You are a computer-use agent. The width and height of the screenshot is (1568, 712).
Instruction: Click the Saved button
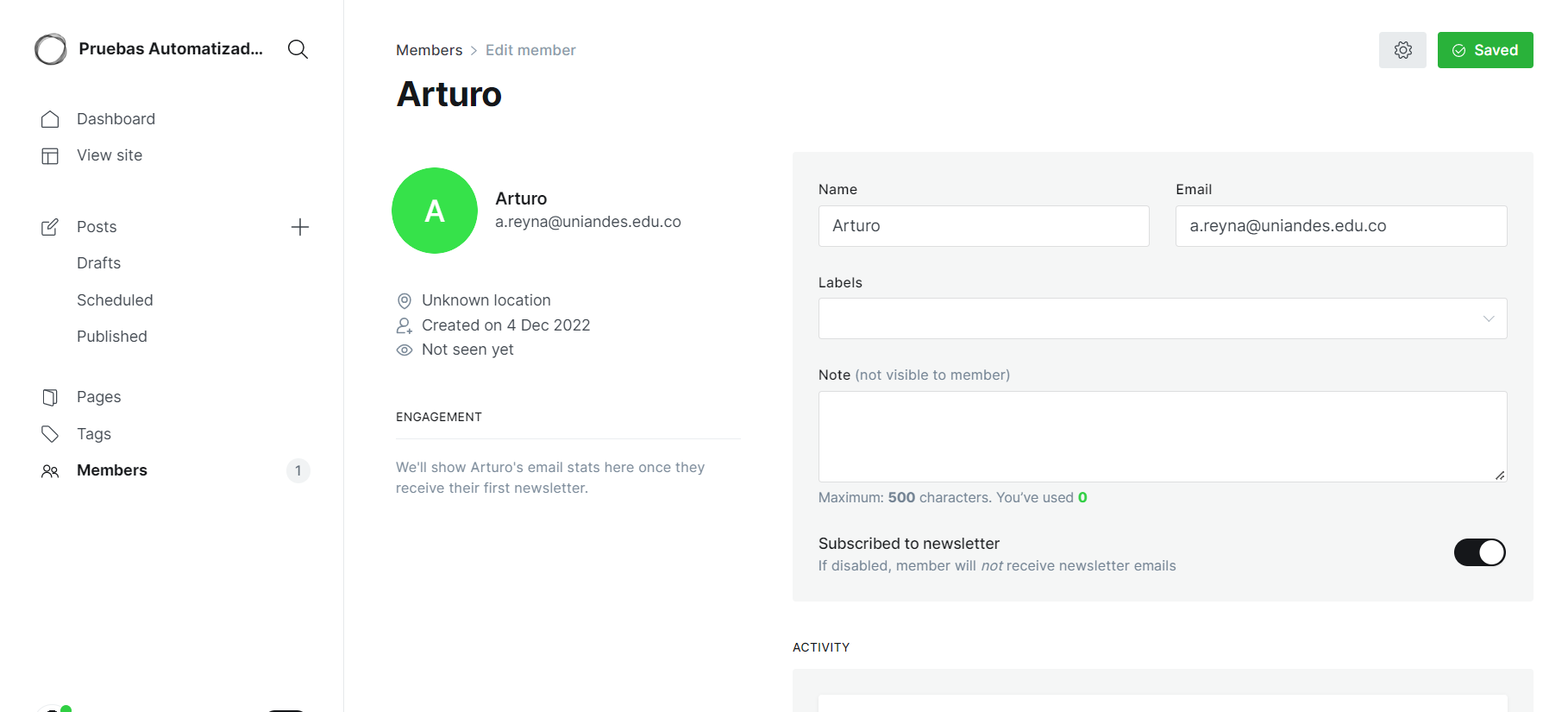coord(1485,50)
